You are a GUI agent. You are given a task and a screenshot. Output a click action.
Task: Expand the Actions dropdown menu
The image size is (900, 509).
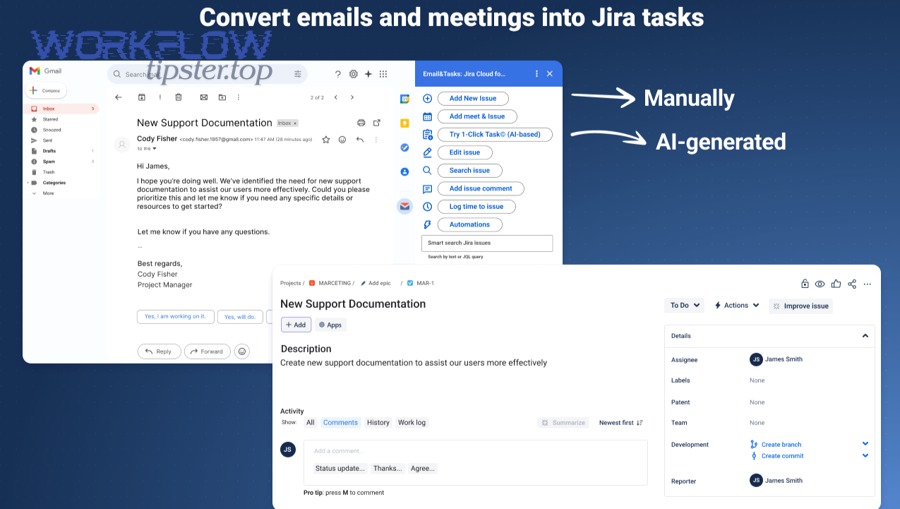click(x=737, y=305)
